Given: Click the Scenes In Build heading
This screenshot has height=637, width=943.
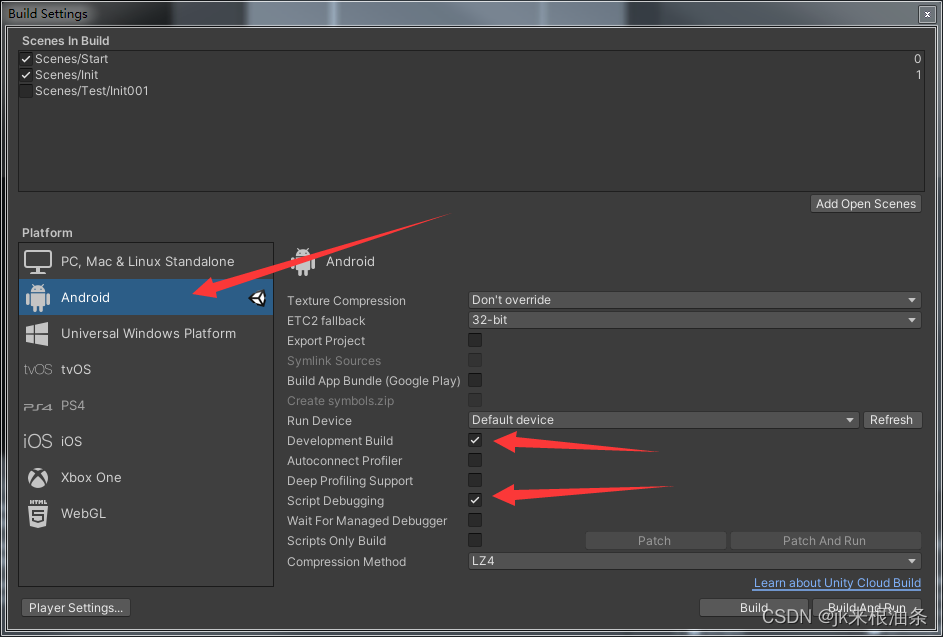Looking at the screenshot, I should click(66, 41).
